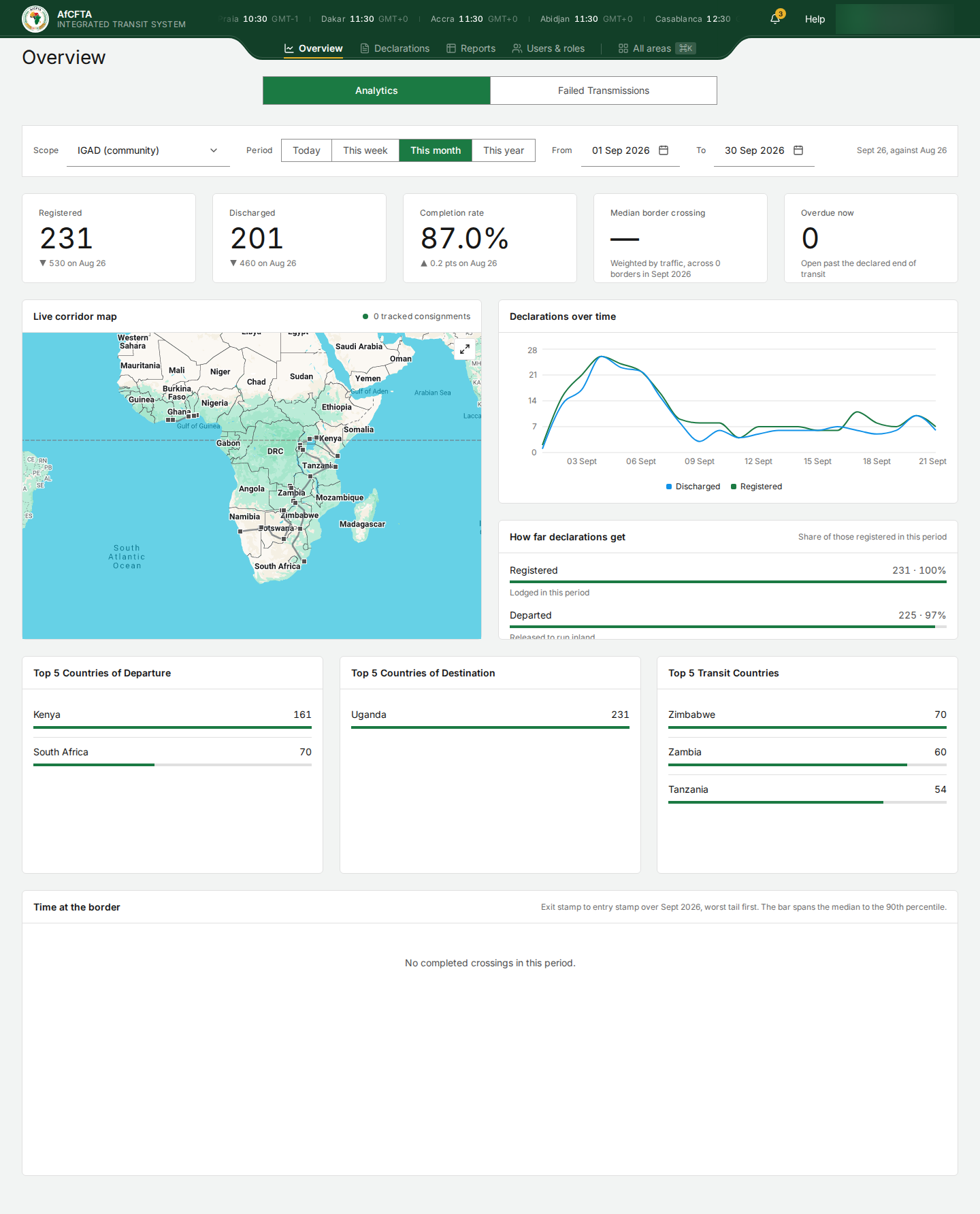The width and height of the screenshot is (980, 1214).
Task: Click the Abidjan 11:30 clock
Action: pyautogui.click(x=586, y=19)
